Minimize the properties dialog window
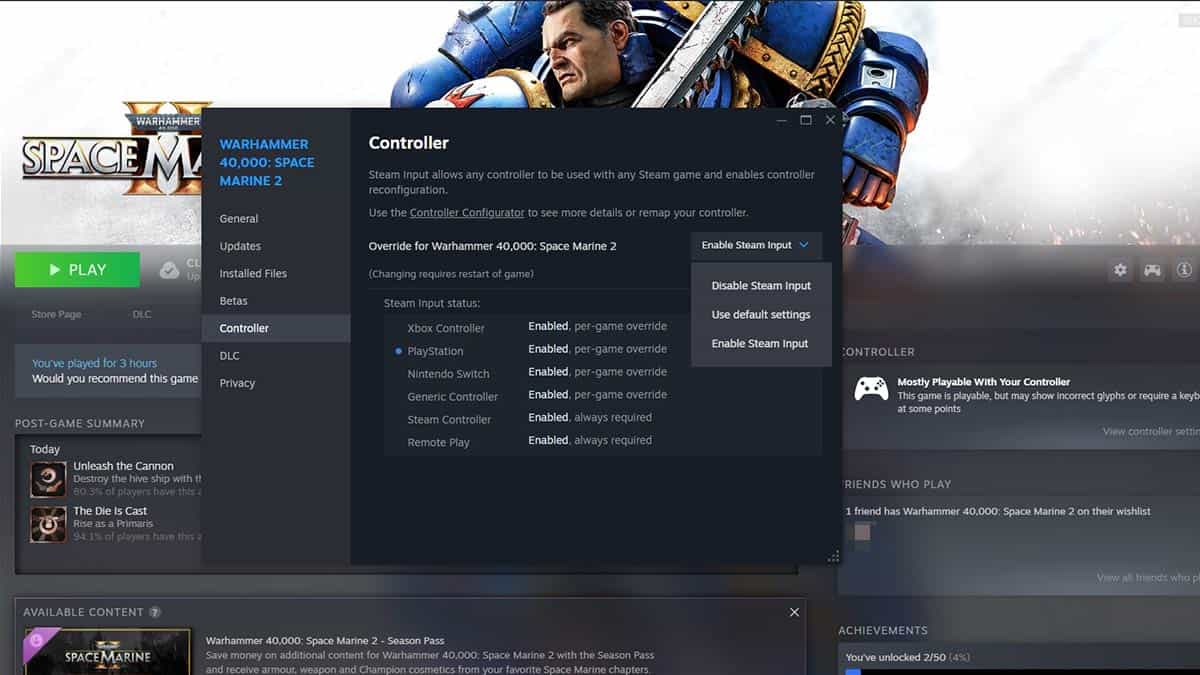The height and width of the screenshot is (675, 1200). (782, 120)
